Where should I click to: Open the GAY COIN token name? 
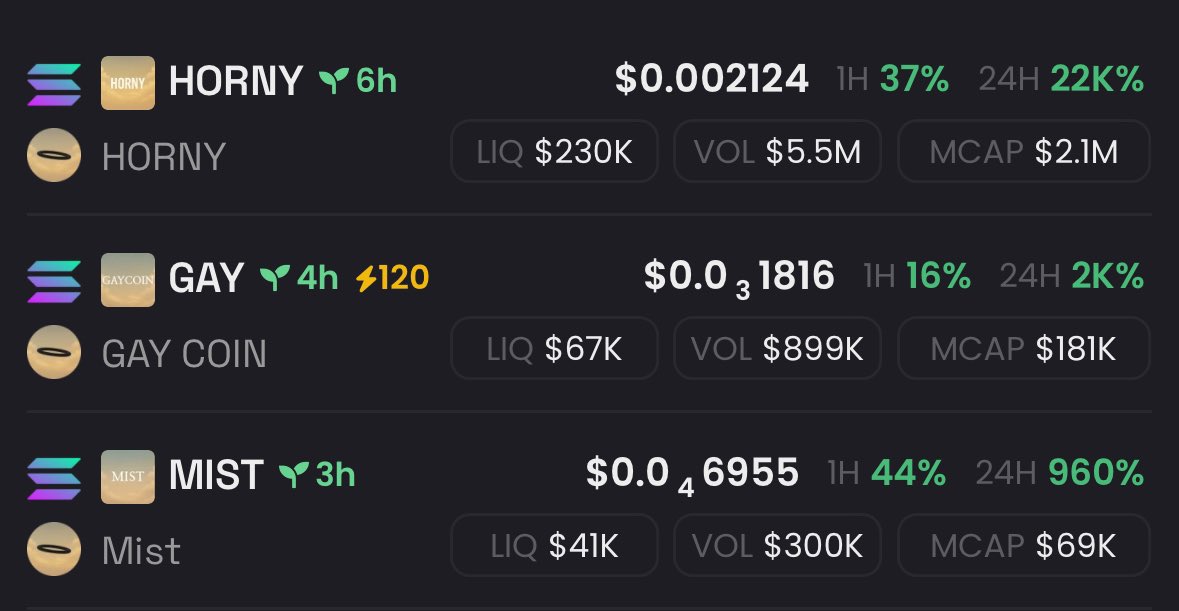[x=184, y=353]
